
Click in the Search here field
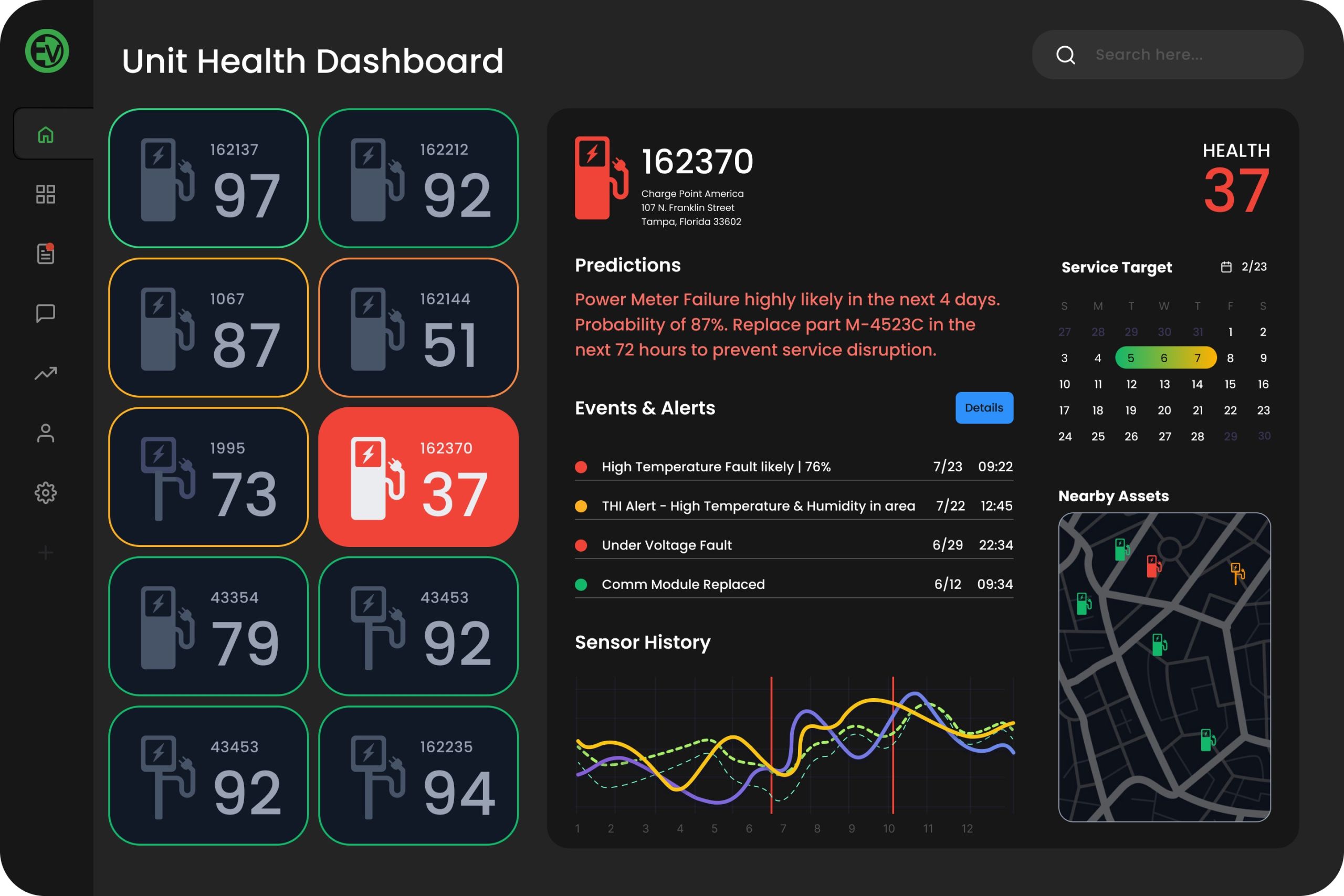[x=1168, y=55]
